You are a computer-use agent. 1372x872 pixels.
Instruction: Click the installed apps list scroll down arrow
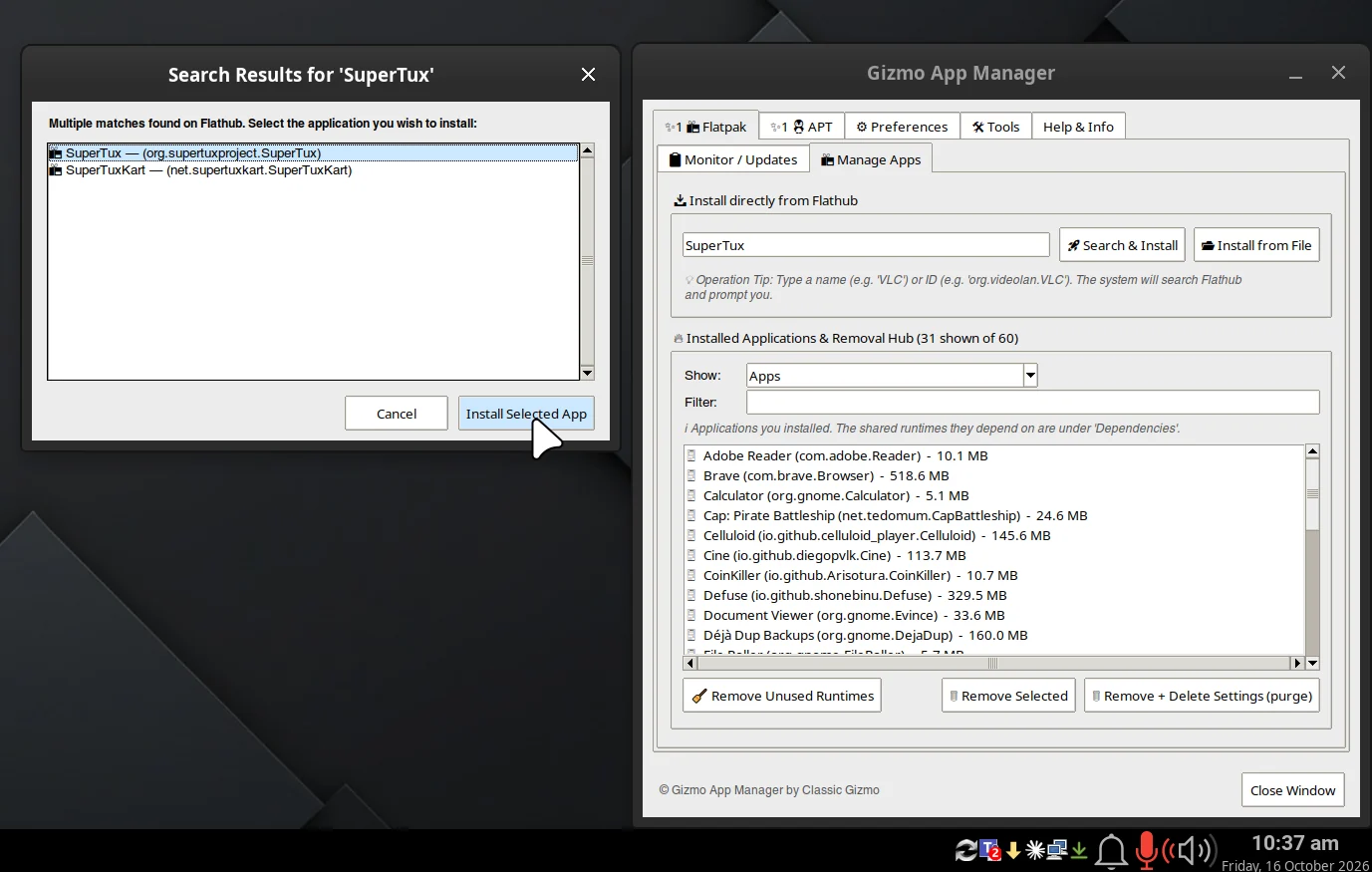(x=1312, y=663)
